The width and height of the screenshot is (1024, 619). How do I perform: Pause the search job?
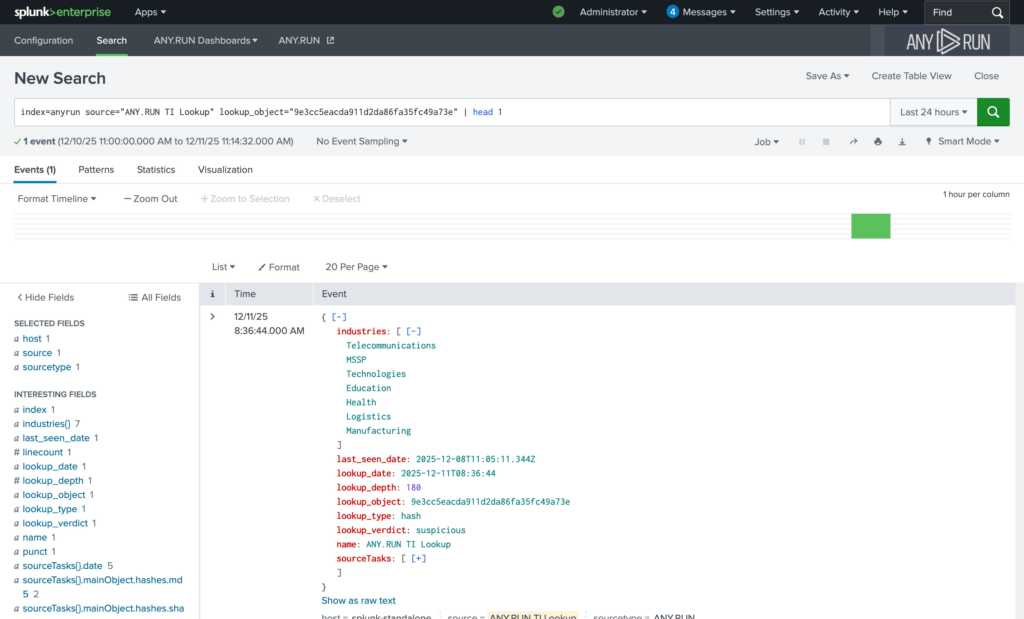(802, 142)
